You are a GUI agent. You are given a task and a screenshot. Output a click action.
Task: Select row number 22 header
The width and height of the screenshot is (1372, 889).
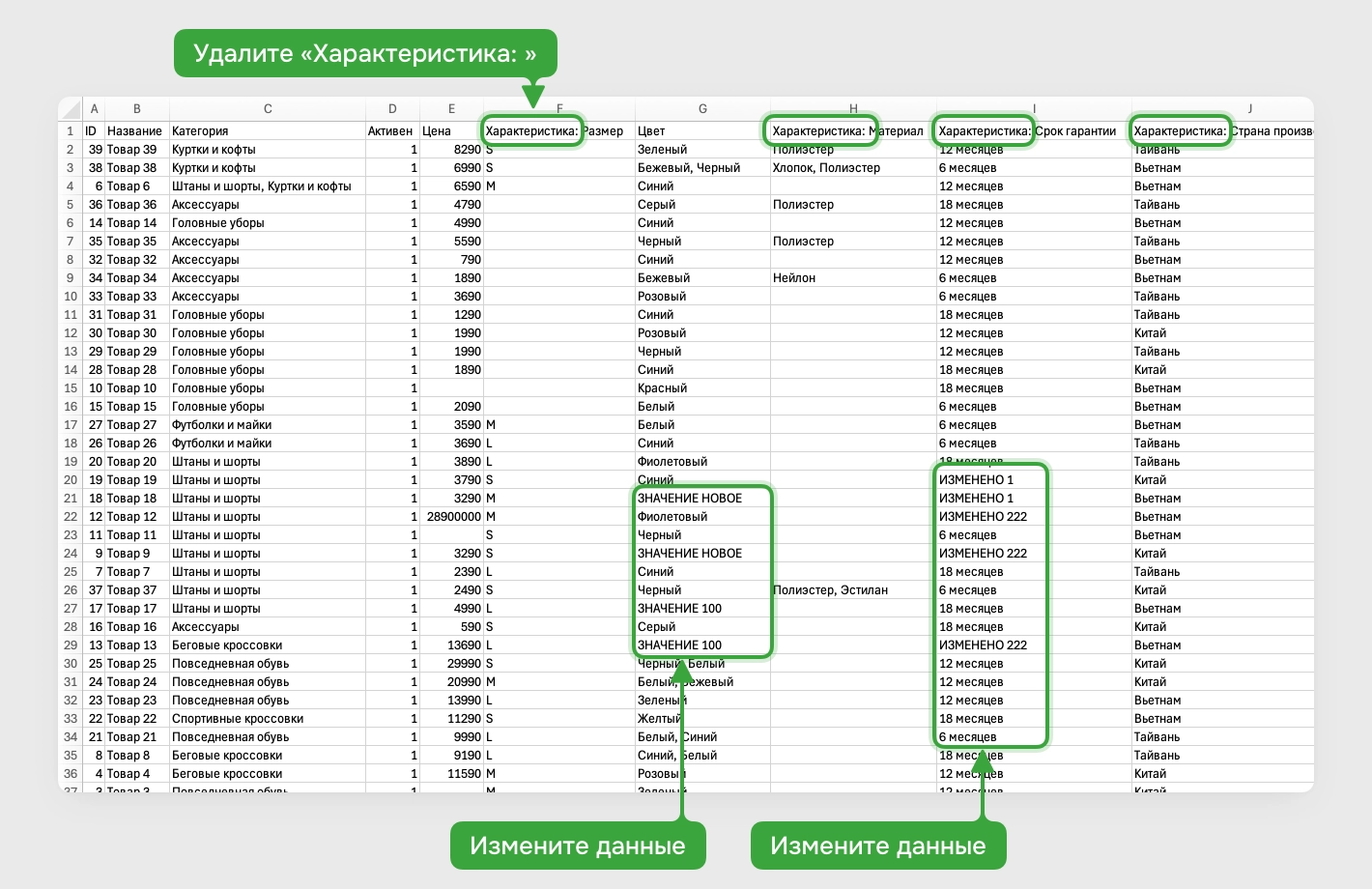[69, 516]
